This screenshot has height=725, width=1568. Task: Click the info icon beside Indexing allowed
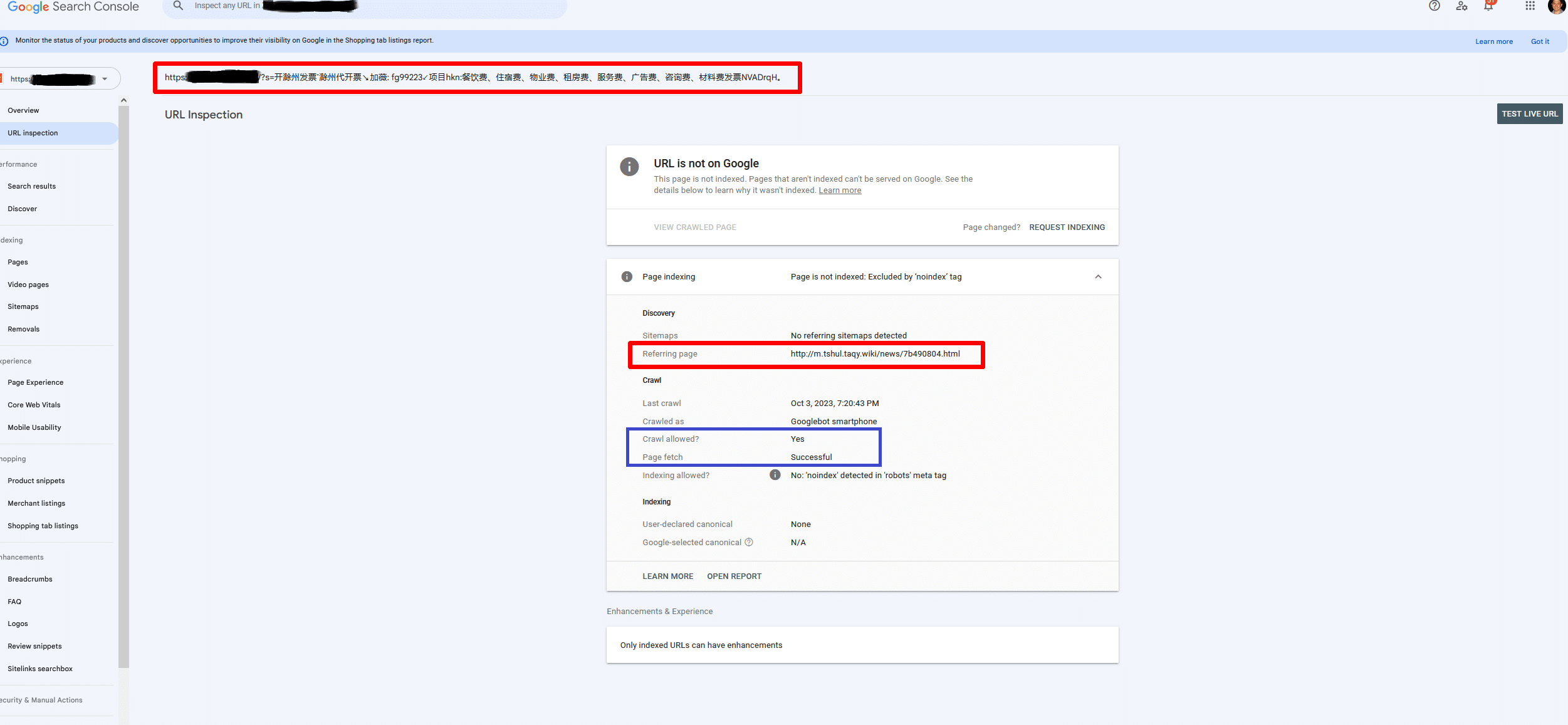pos(775,475)
